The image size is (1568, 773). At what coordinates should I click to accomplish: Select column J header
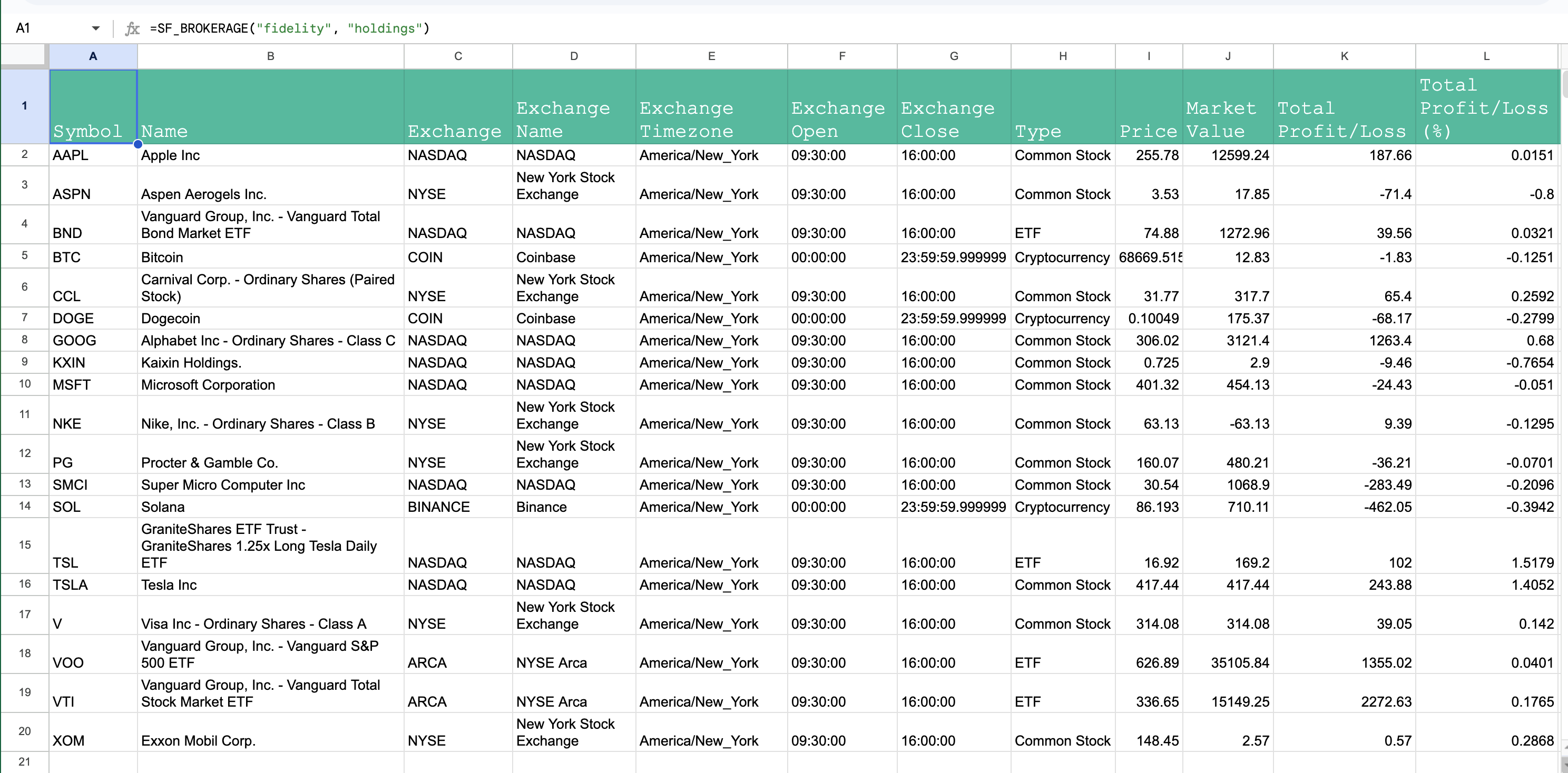pyautogui.click(x=1228, y=56)
